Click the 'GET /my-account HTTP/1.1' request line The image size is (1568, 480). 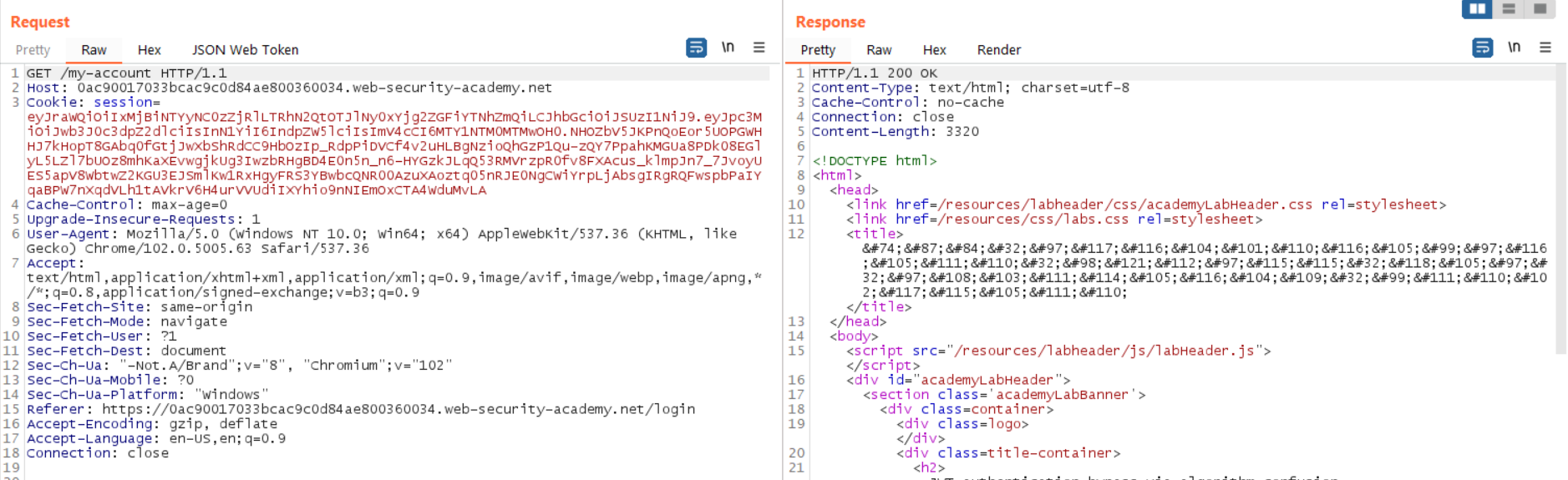coord(126,73)
